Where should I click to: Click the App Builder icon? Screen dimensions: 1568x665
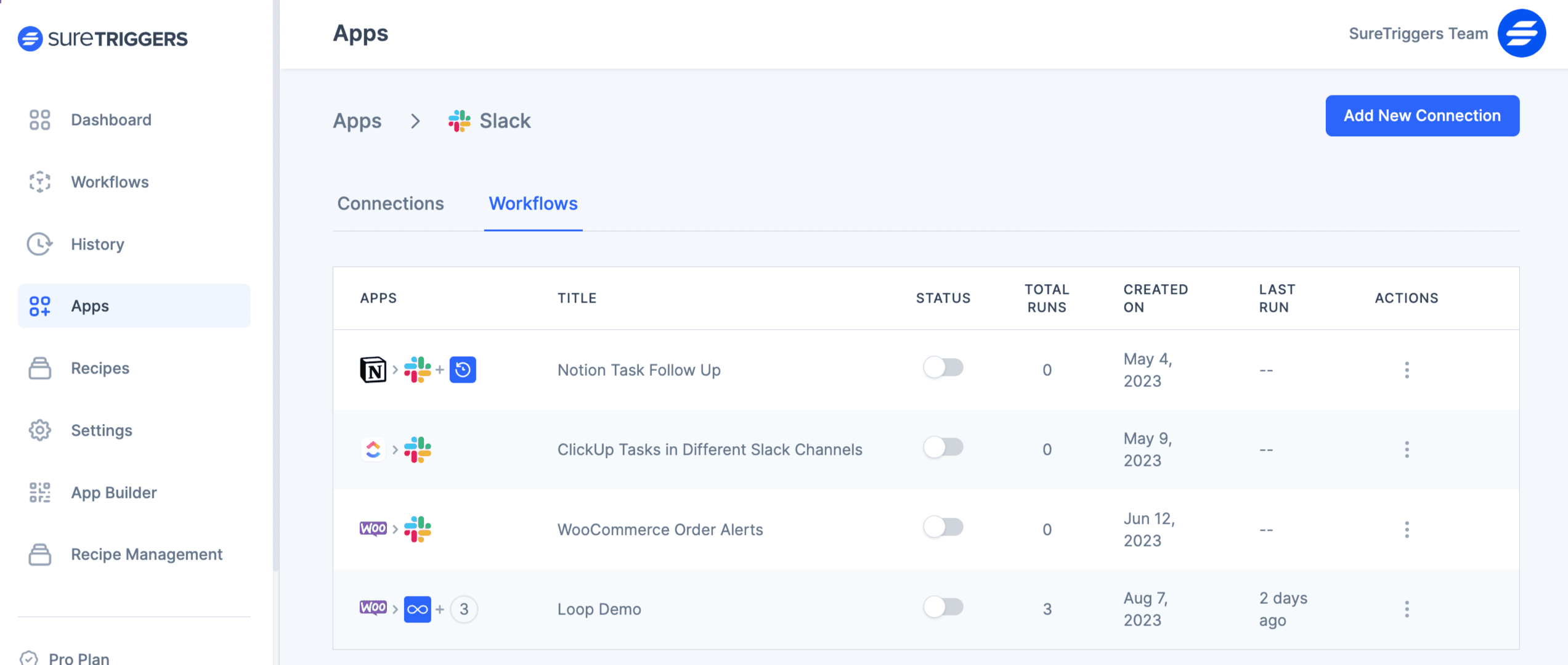click(39, 492)
